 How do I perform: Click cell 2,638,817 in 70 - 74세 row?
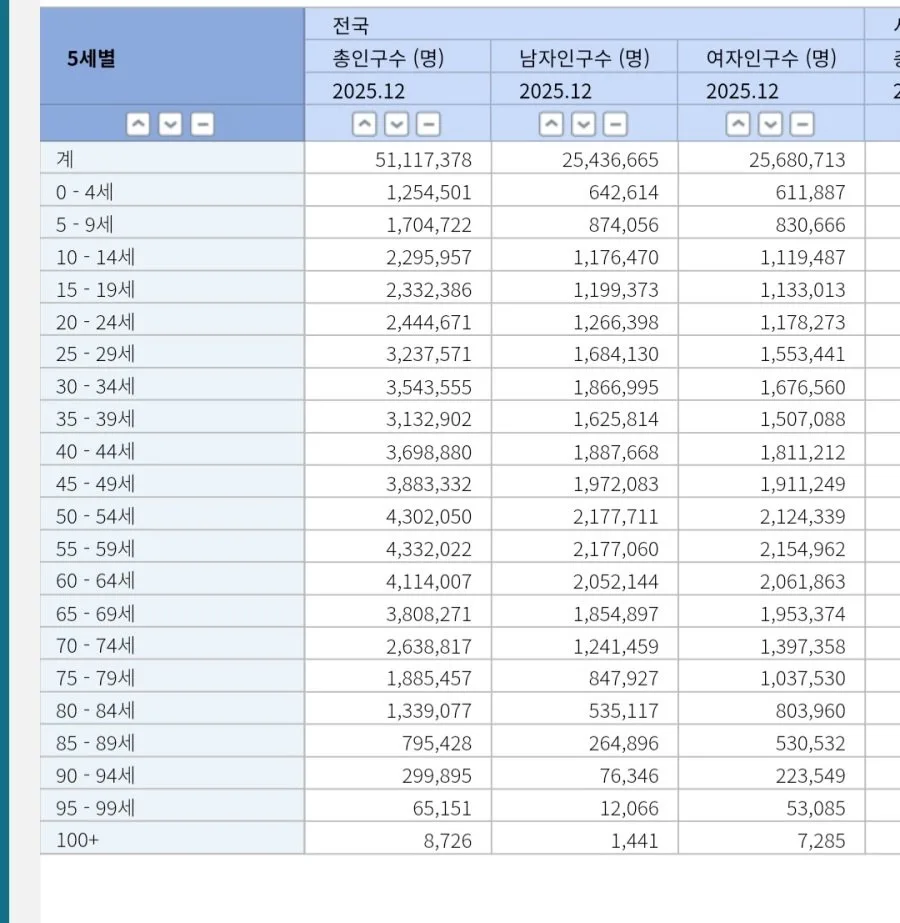398,644
